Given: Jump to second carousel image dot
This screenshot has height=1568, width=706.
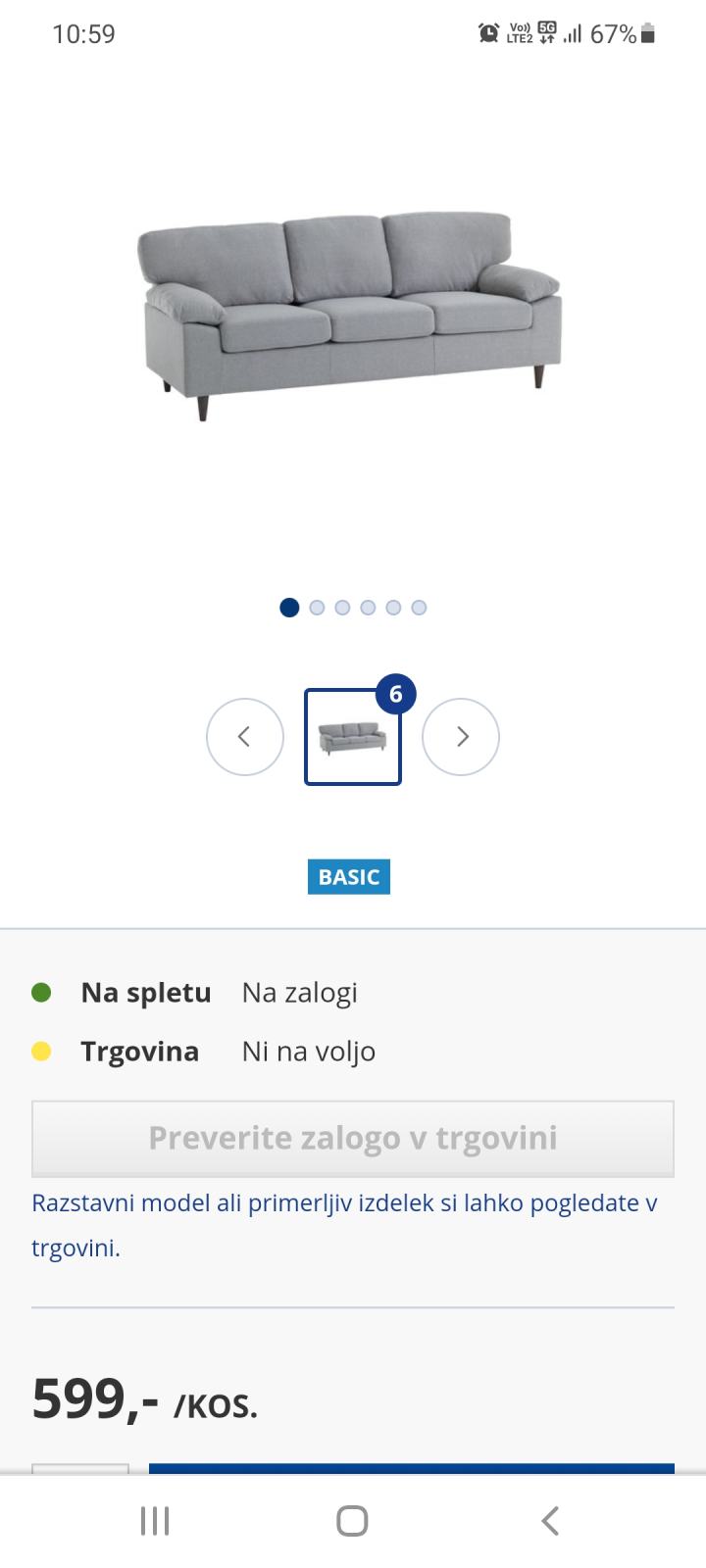Looking at the screenshot, I should coord(317,608).
